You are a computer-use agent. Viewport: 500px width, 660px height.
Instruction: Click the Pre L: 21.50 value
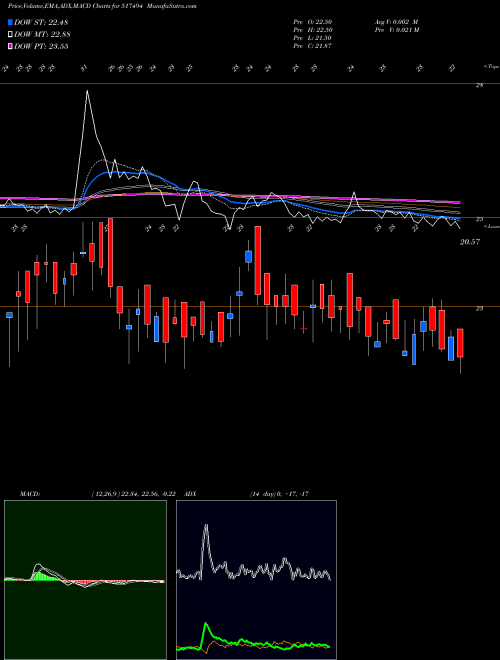312,38
